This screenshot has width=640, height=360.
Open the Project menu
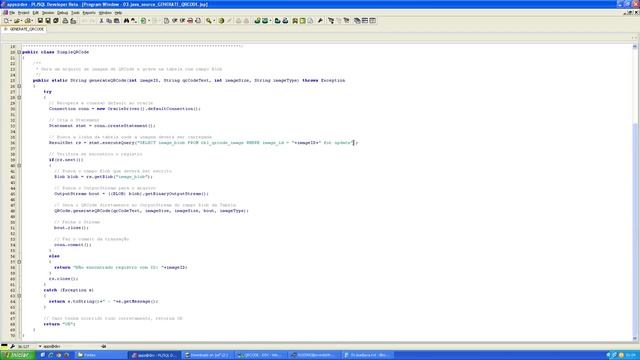click(23, 13)
